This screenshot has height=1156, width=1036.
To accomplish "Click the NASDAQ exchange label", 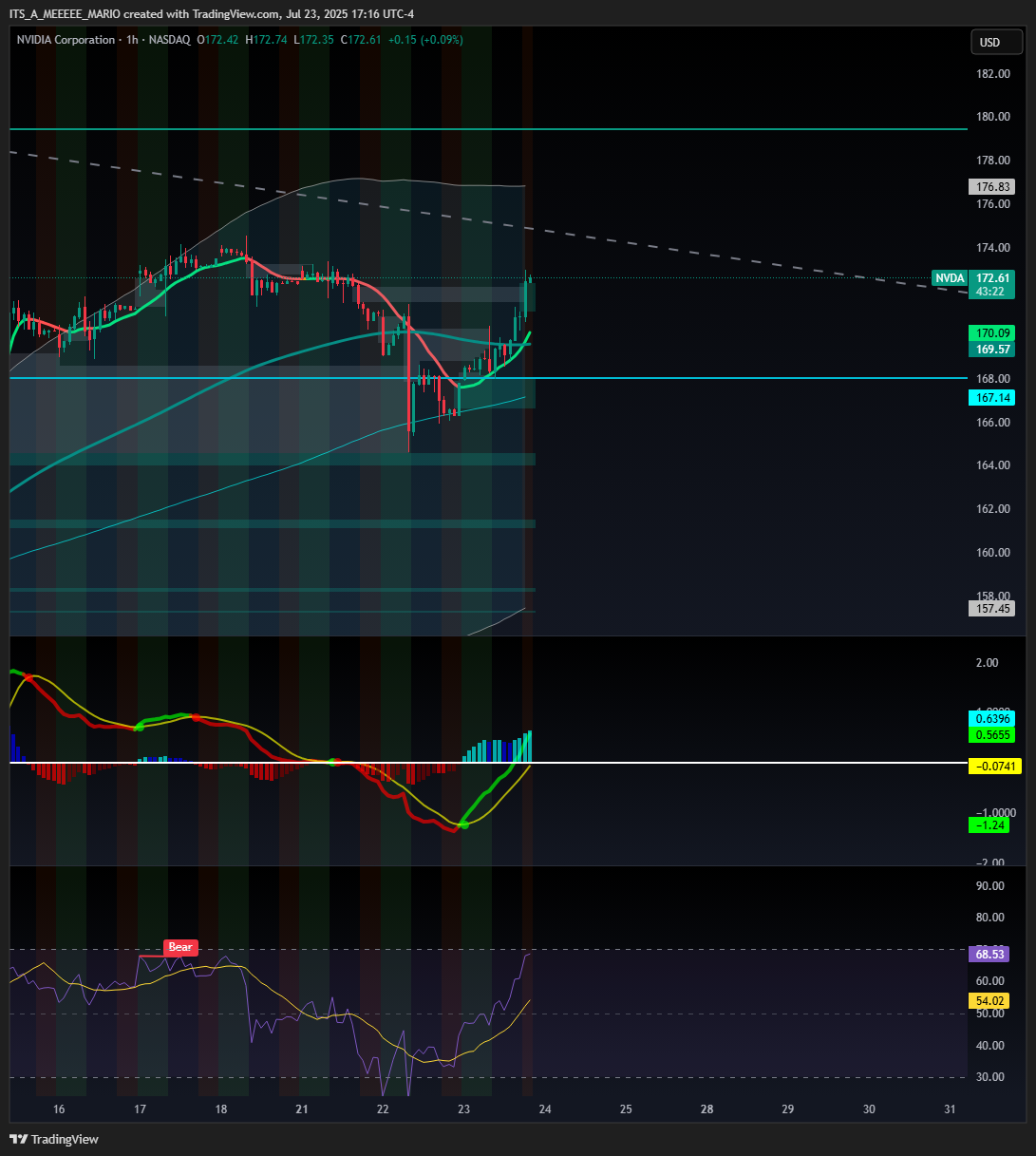I will [170, 40].
